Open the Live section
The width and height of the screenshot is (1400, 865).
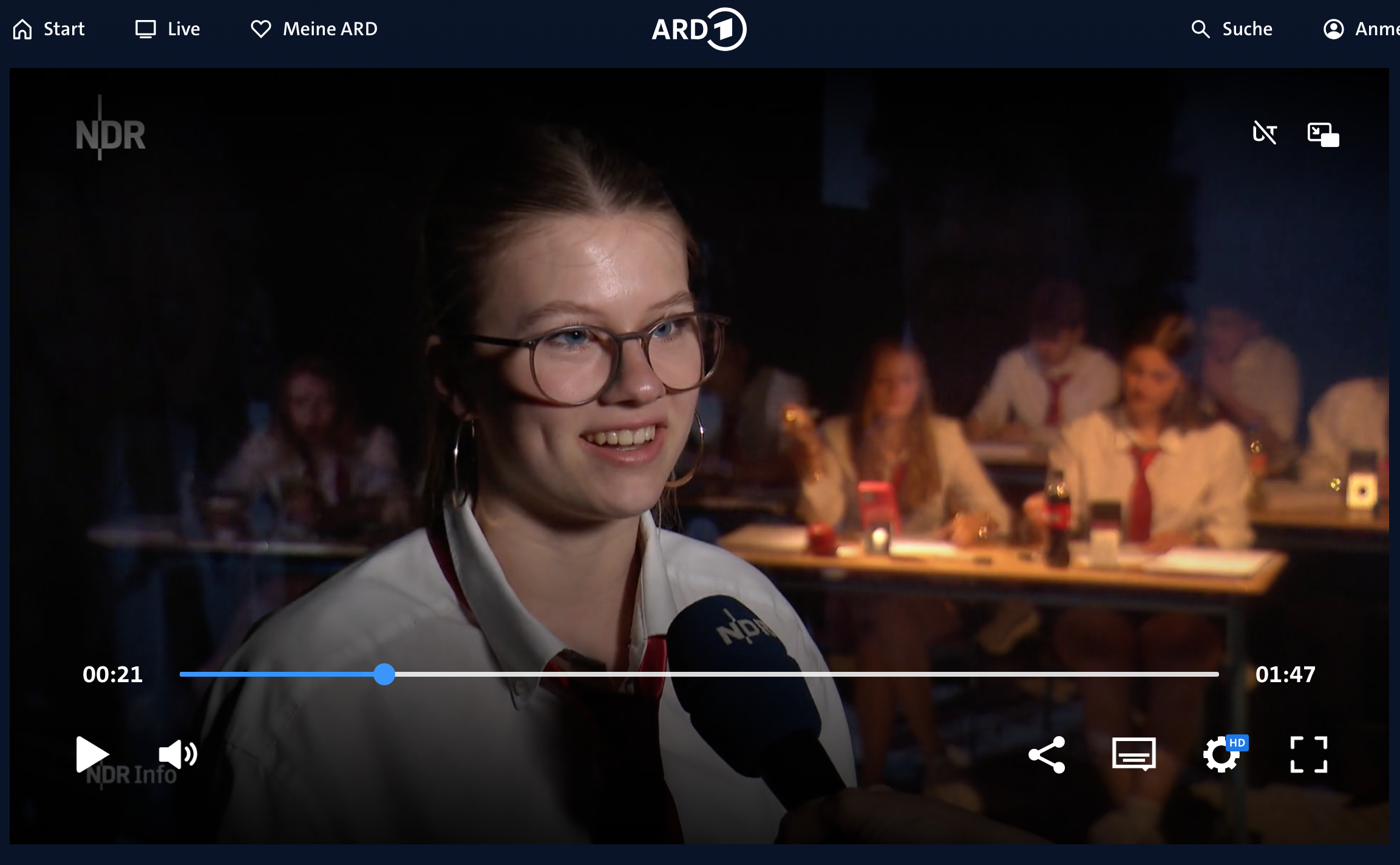(x=183, y=29)
